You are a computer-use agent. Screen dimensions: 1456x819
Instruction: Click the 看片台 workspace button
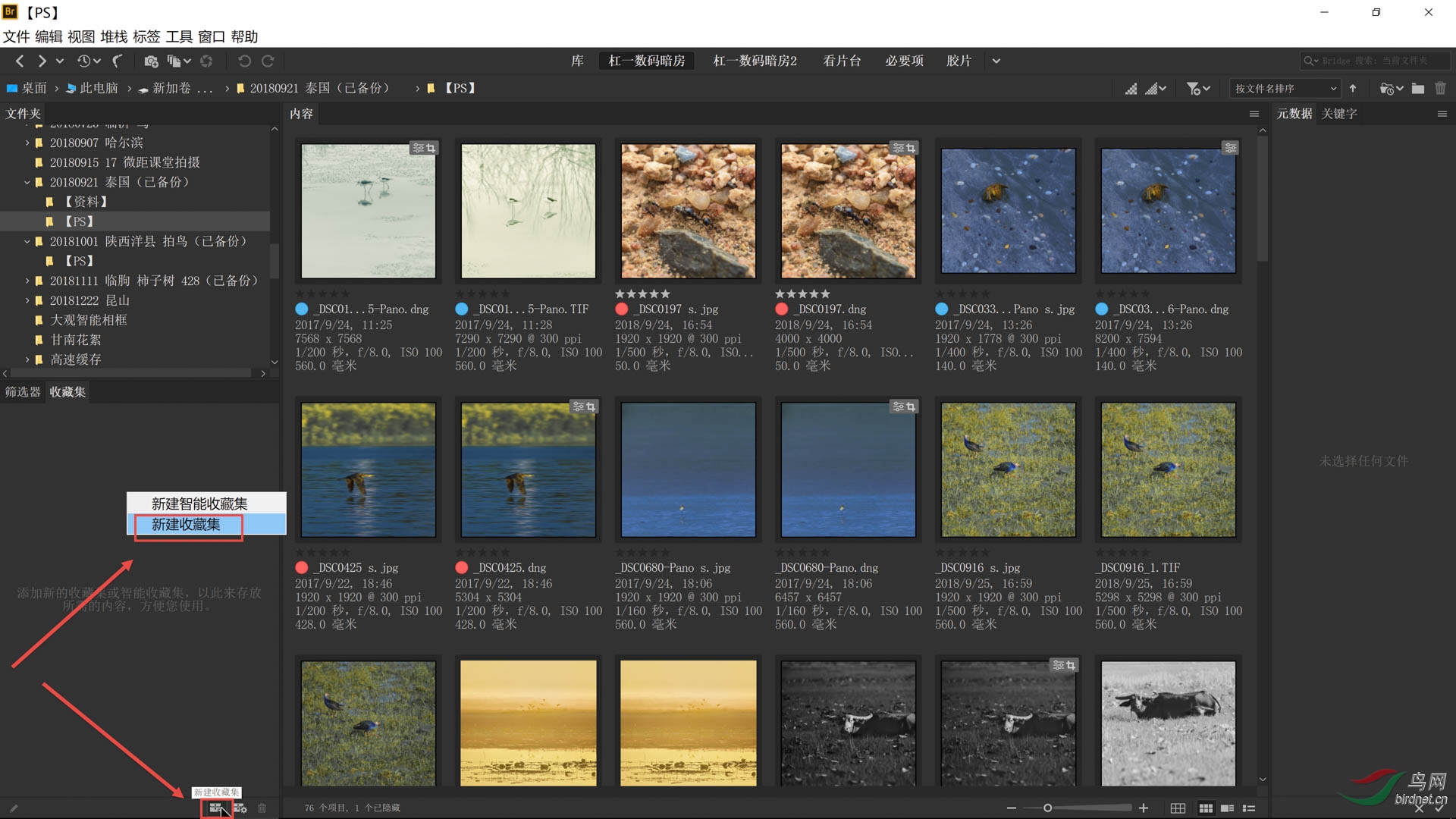click(x=842, y=61)
